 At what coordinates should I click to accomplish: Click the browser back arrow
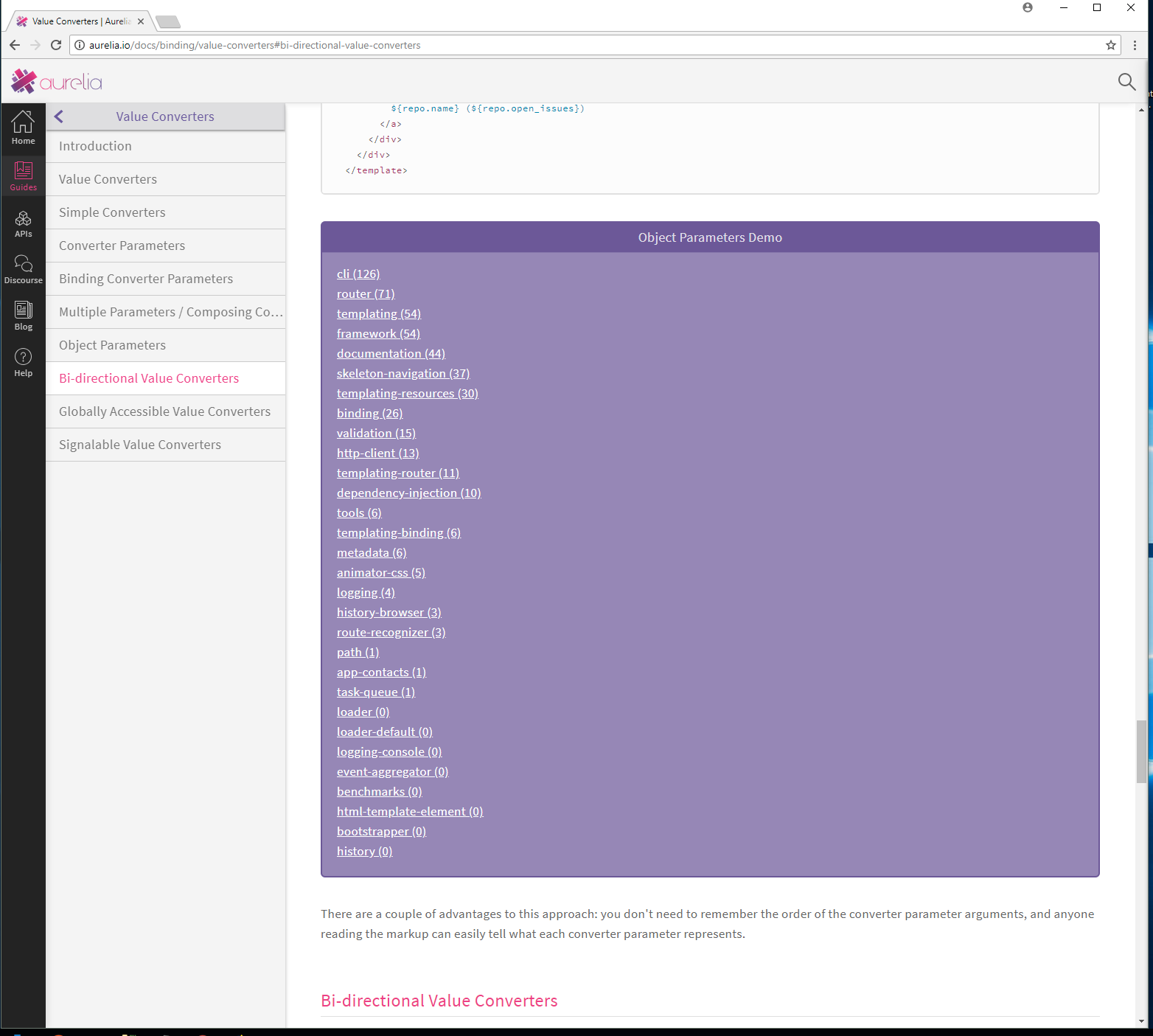click(x=15, y=45)
